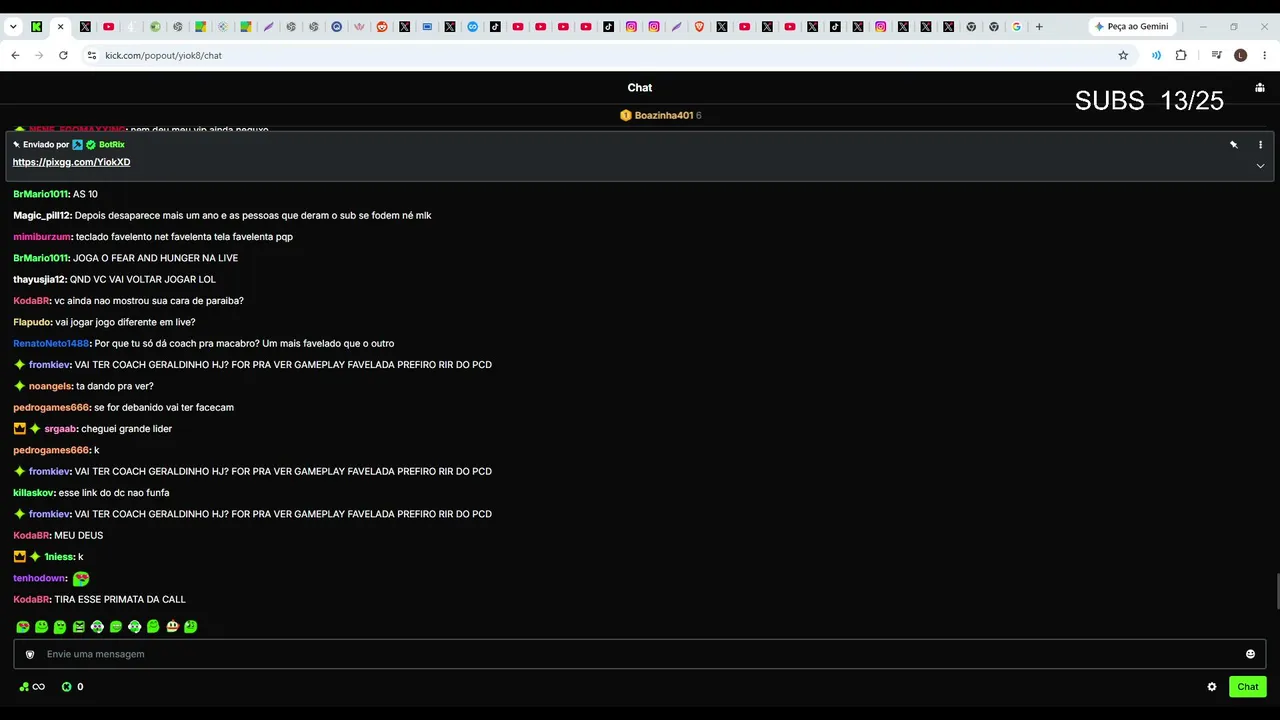Click the address bar URL

163,55
